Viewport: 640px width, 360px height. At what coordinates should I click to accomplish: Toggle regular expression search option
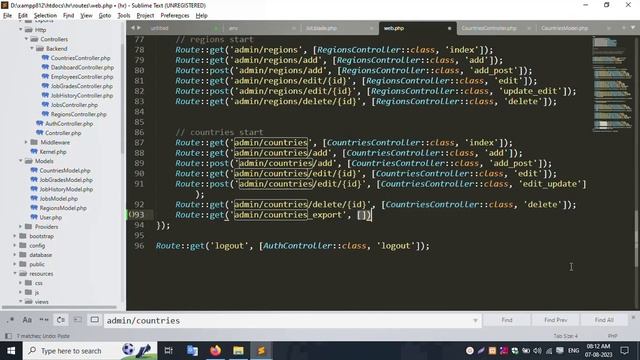coord(10,320)
